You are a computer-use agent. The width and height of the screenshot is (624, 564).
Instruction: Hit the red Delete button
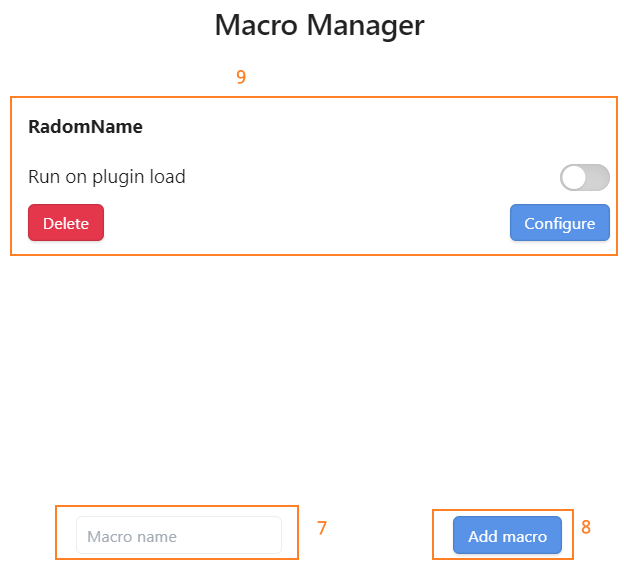[66, 223]
